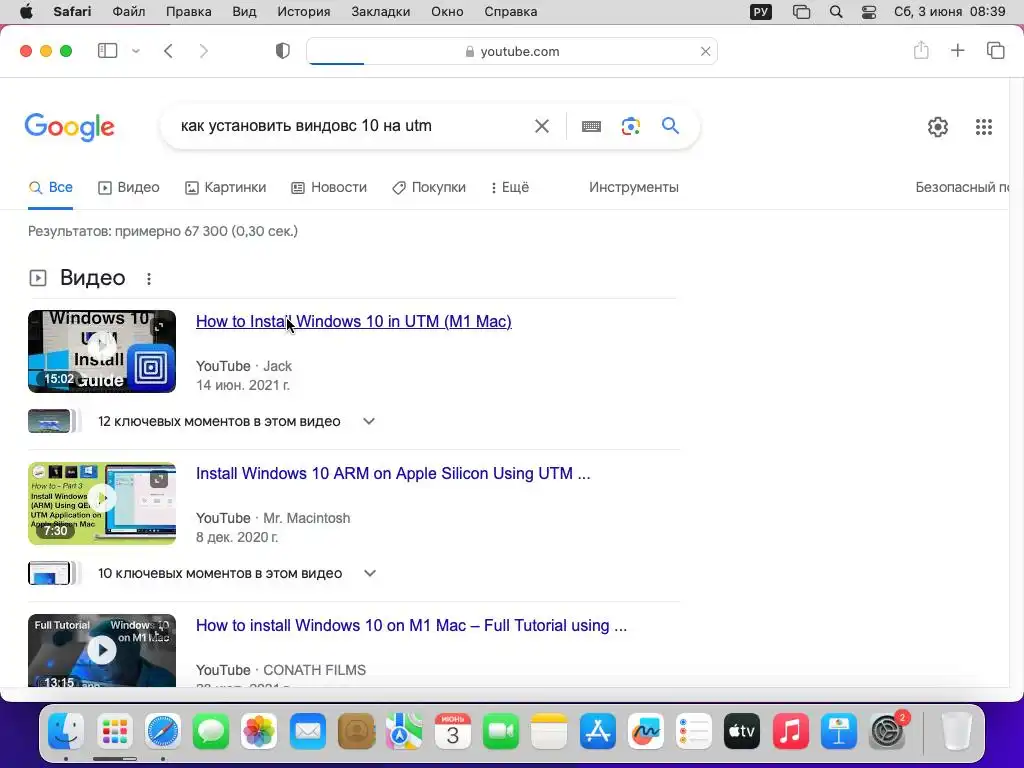Viewport: 1024px width, 768px height.
Task: Switch to the Картинки results tab
Action: [x=226, y=187]
